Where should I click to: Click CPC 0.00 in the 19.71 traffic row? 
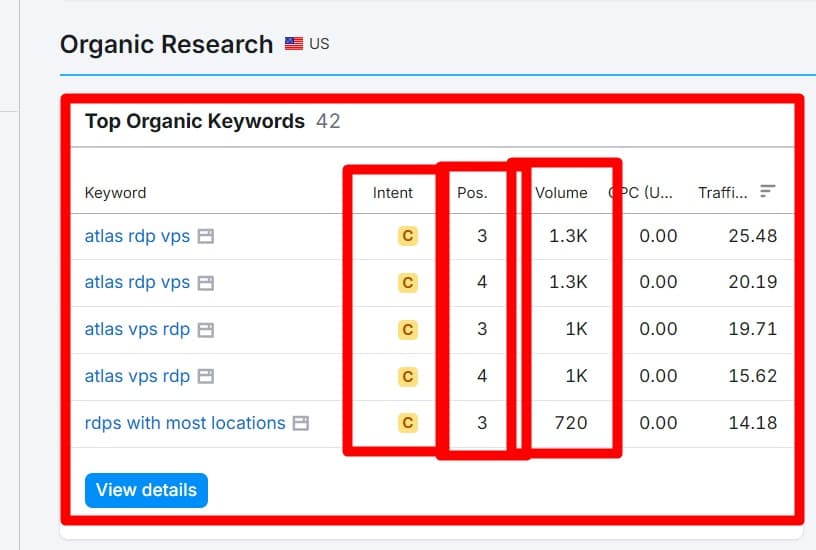(658, 329)
